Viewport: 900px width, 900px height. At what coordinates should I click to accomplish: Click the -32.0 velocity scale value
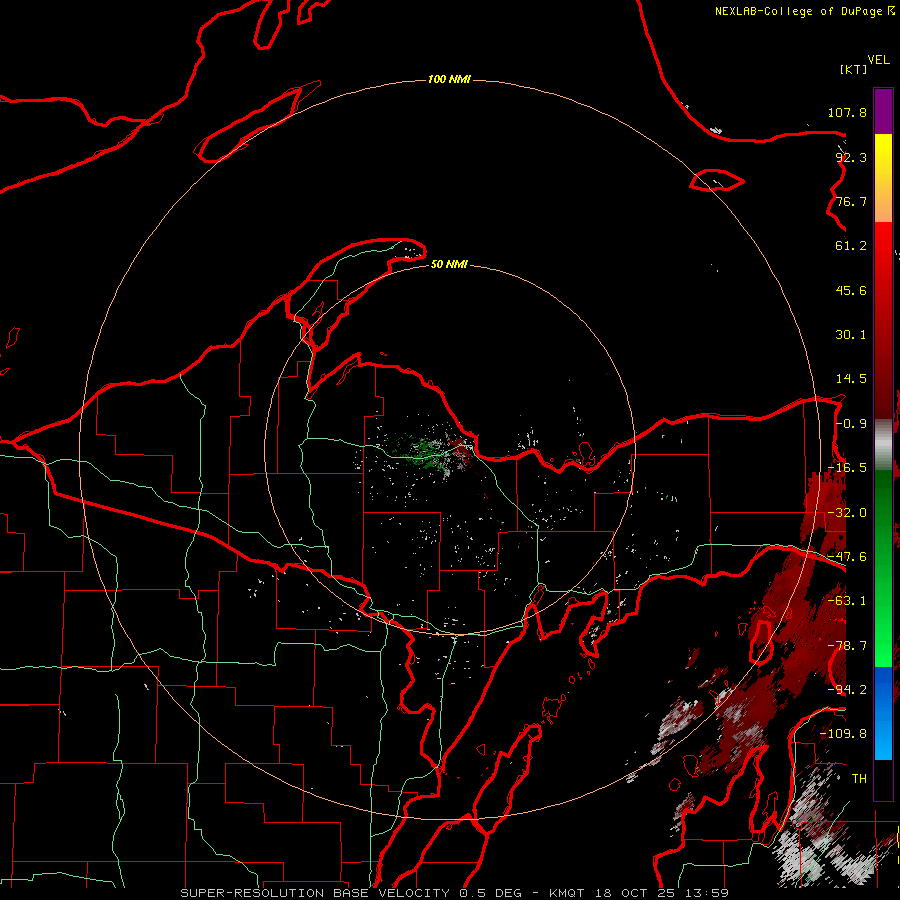click(x=847, y=513)
